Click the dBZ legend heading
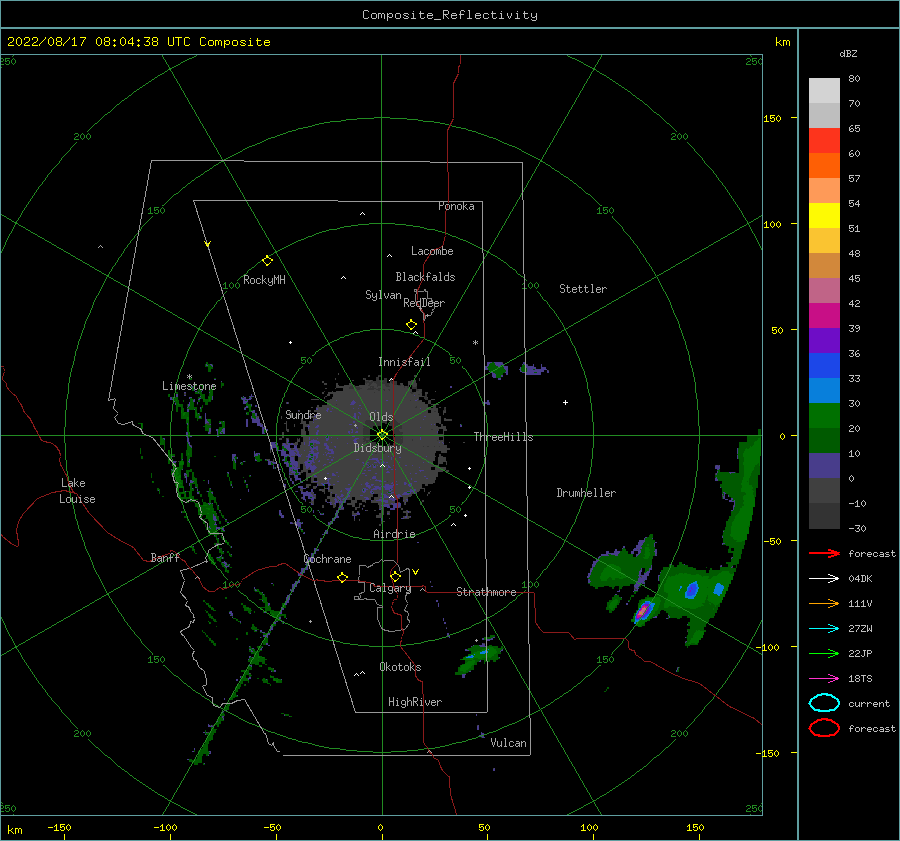The image size is (900, 841). click(x=848, y=53)
